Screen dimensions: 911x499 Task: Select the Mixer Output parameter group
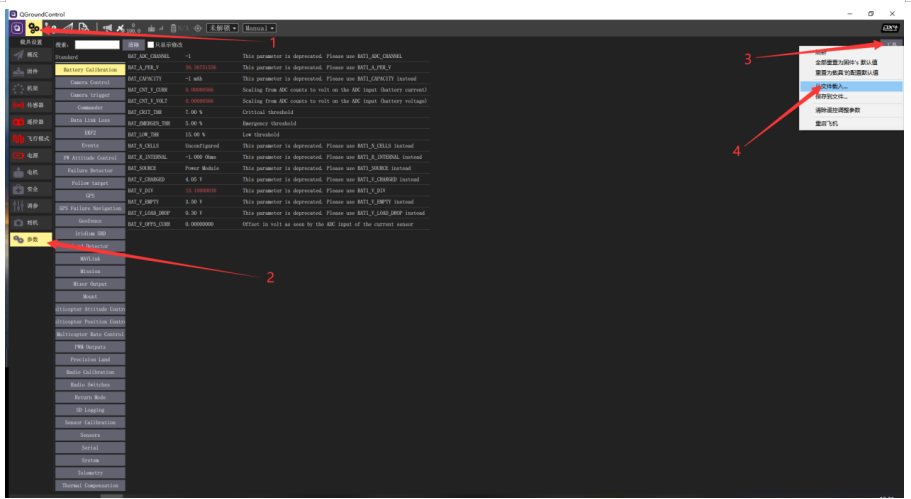pyautogui.click(x=90, y=284)
